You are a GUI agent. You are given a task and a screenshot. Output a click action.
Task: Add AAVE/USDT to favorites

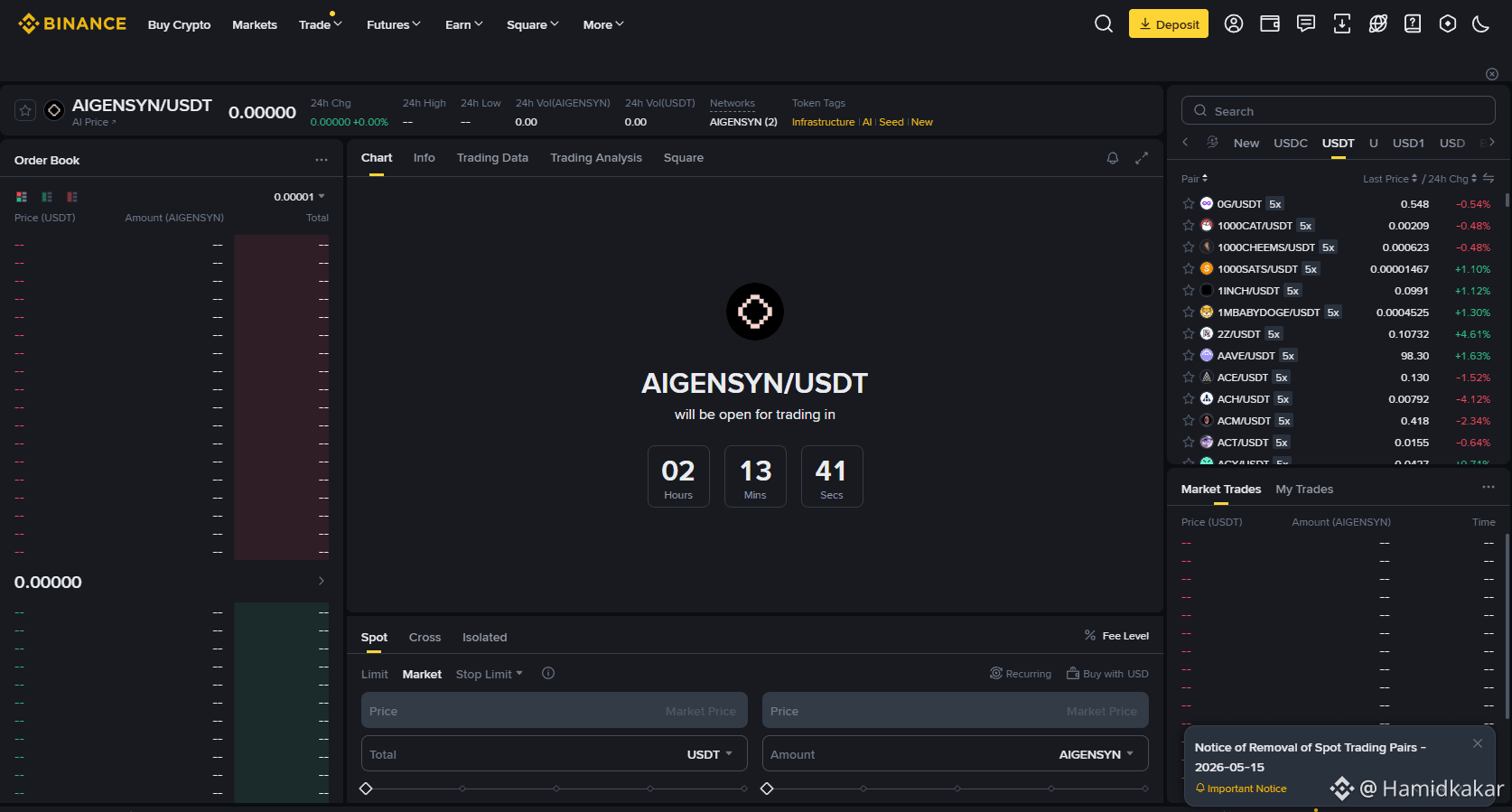coord(1189,356)
